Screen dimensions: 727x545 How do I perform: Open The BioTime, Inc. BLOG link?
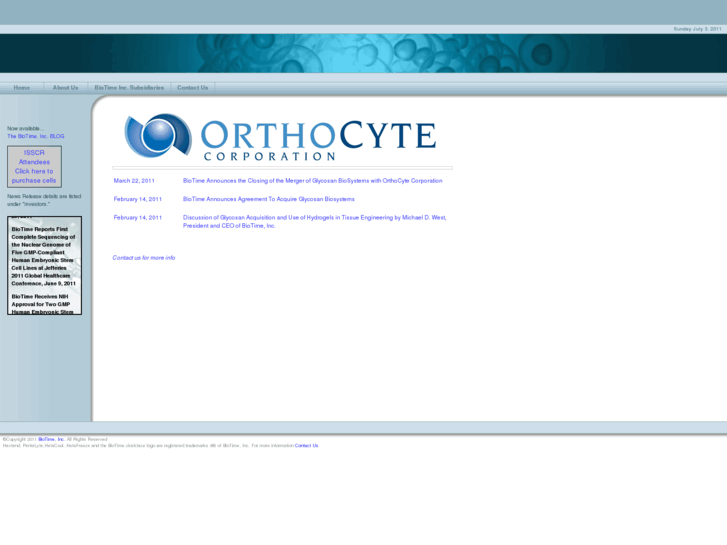click(x=36, y=136)
